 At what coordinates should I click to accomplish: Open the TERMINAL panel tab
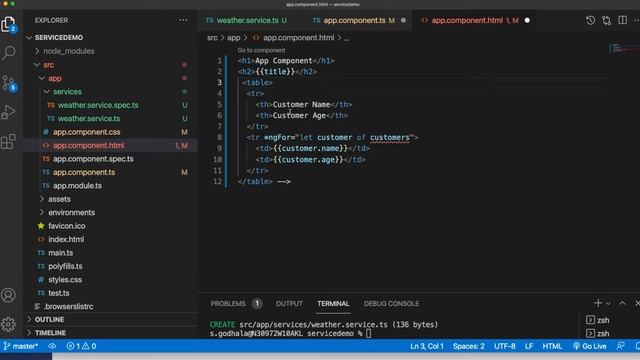pos(333,304)
